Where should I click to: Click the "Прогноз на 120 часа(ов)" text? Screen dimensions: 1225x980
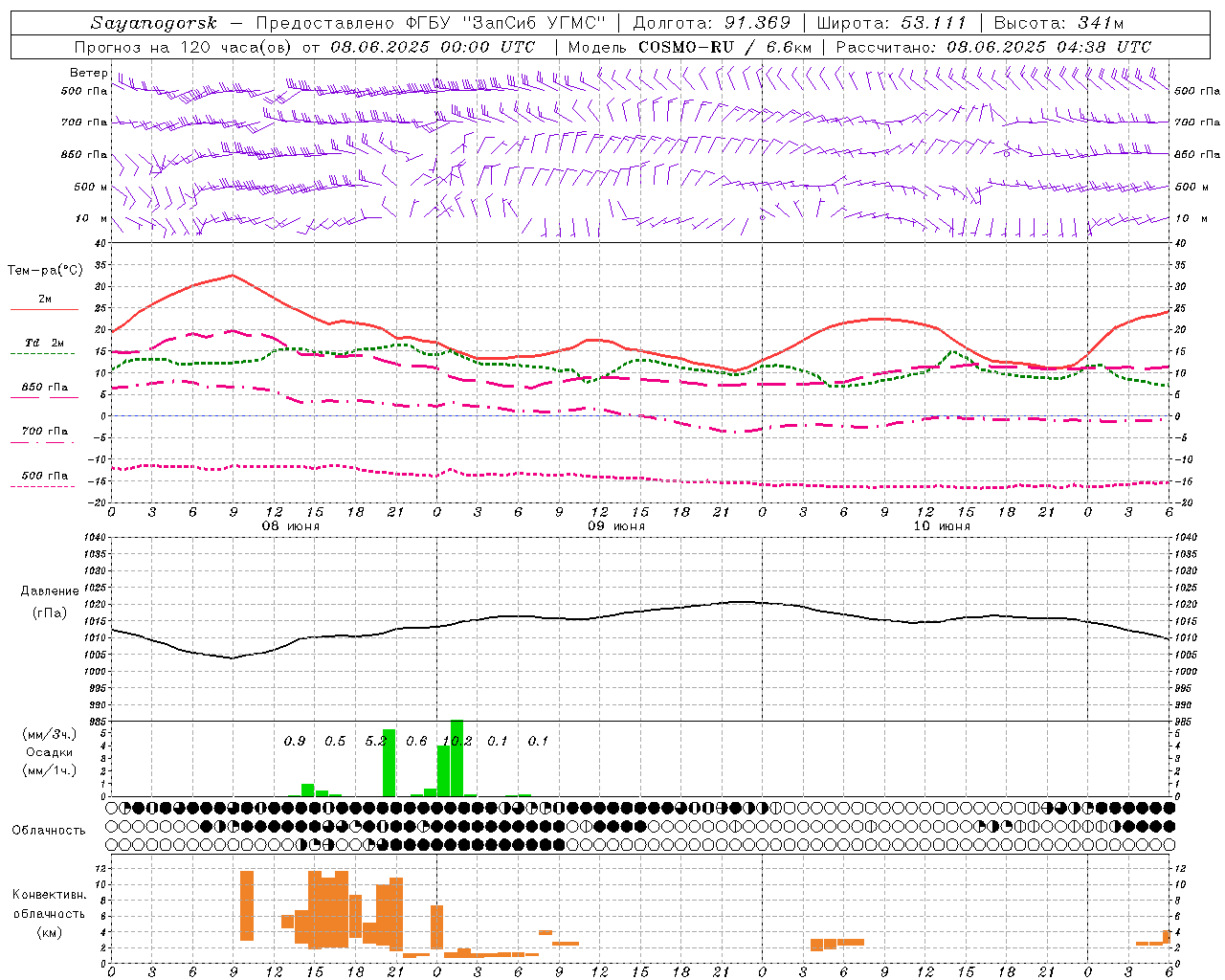pyautogui.click(x=185, y=47)
